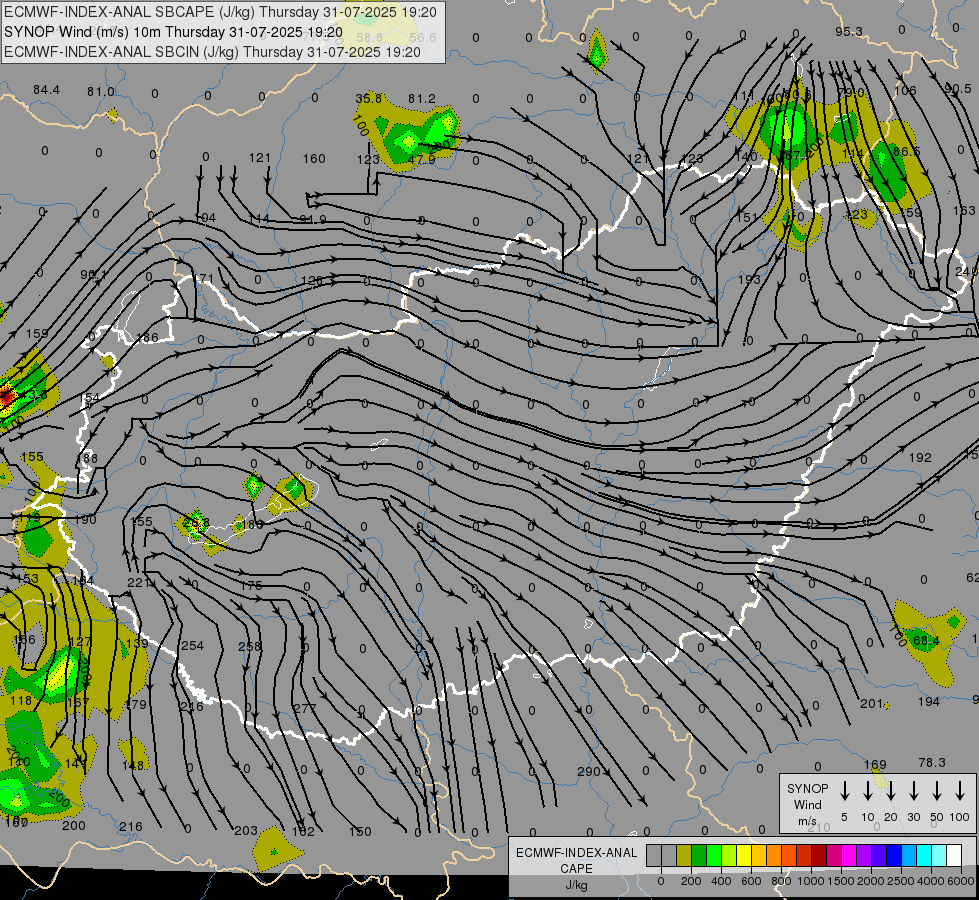Click the 84.4 value on the map
Image resolution: width=979 pixels, height=900 pixels.
click(x=46, y=90)
